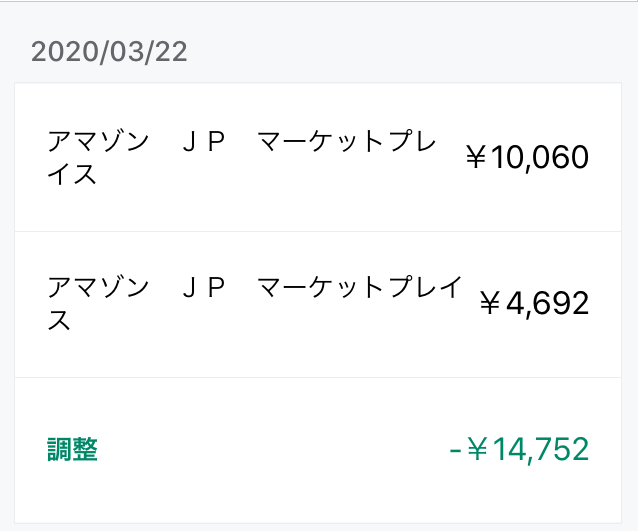
Task: Click the green -¥14,752 adjustment amount
Action: 519,450
